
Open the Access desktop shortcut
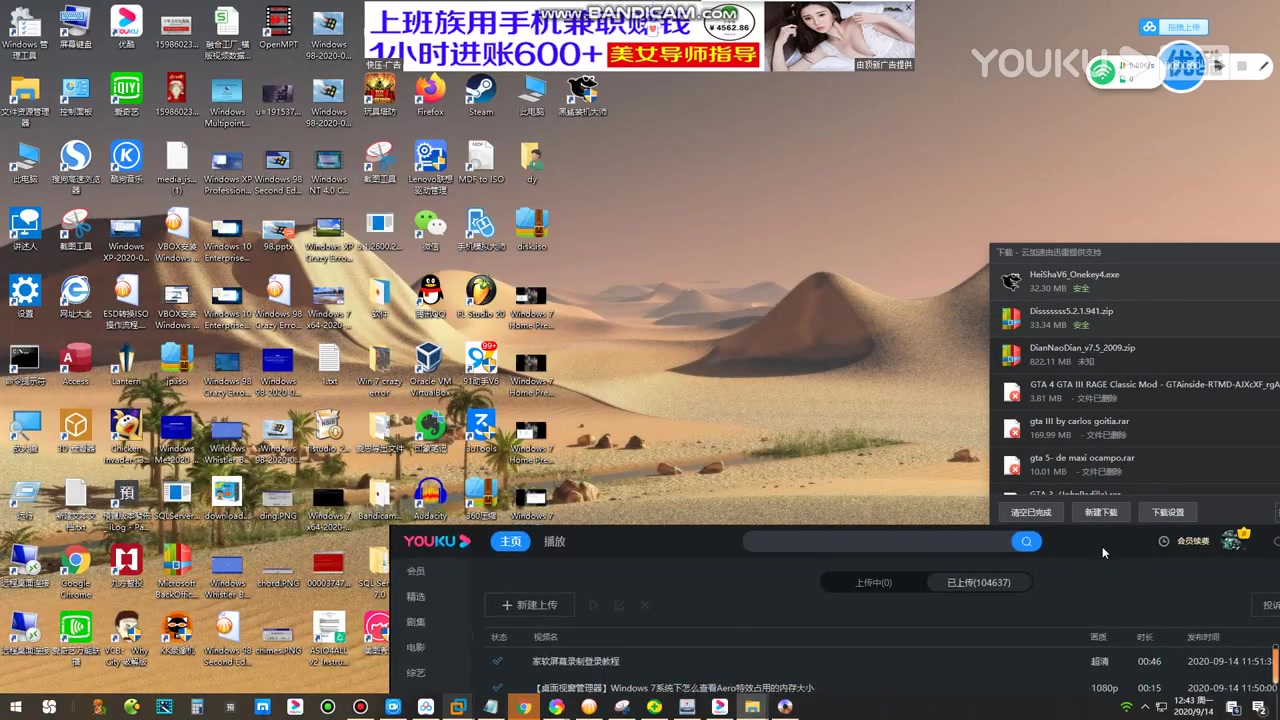(76, 364)
